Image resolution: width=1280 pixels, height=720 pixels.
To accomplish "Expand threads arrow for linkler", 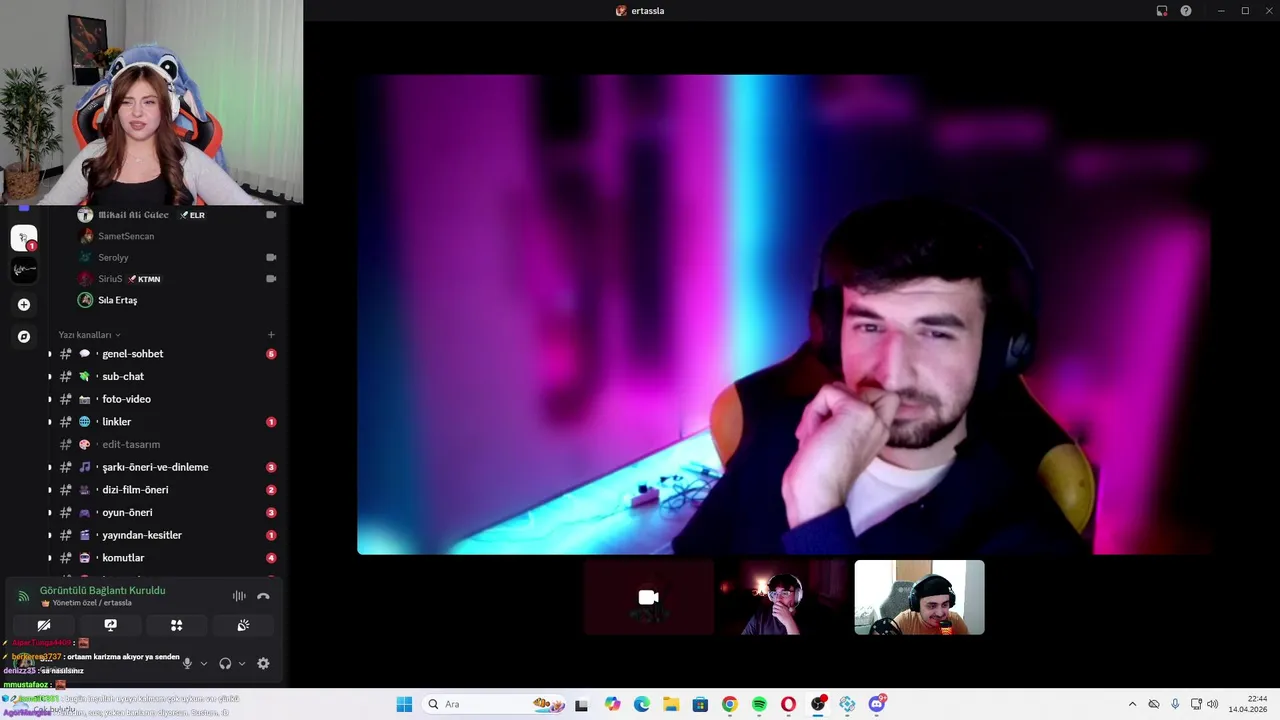I will point(50,422).
